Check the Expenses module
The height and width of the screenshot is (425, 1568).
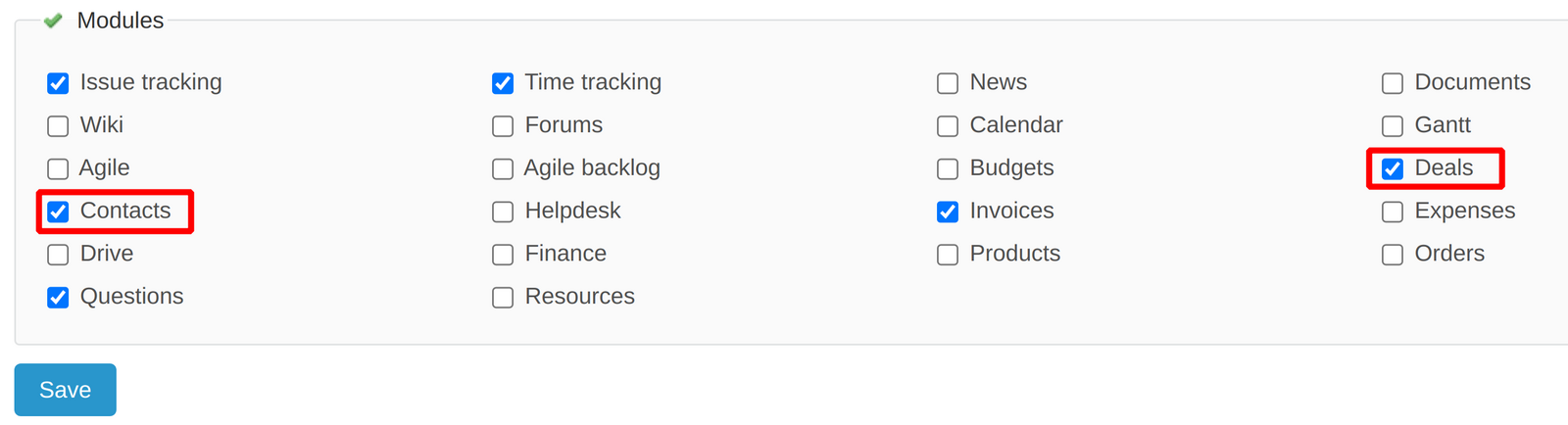(x=1393, y=212)
